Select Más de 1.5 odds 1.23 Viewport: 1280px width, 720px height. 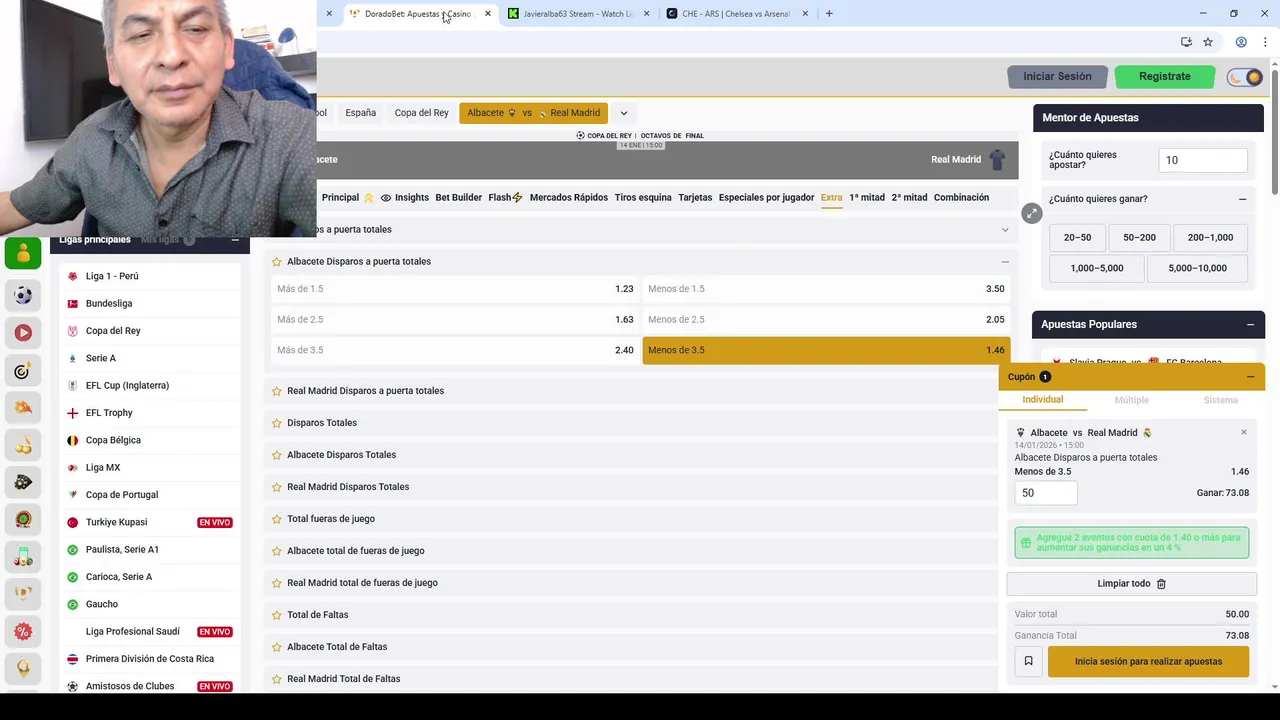coord(455,289)
